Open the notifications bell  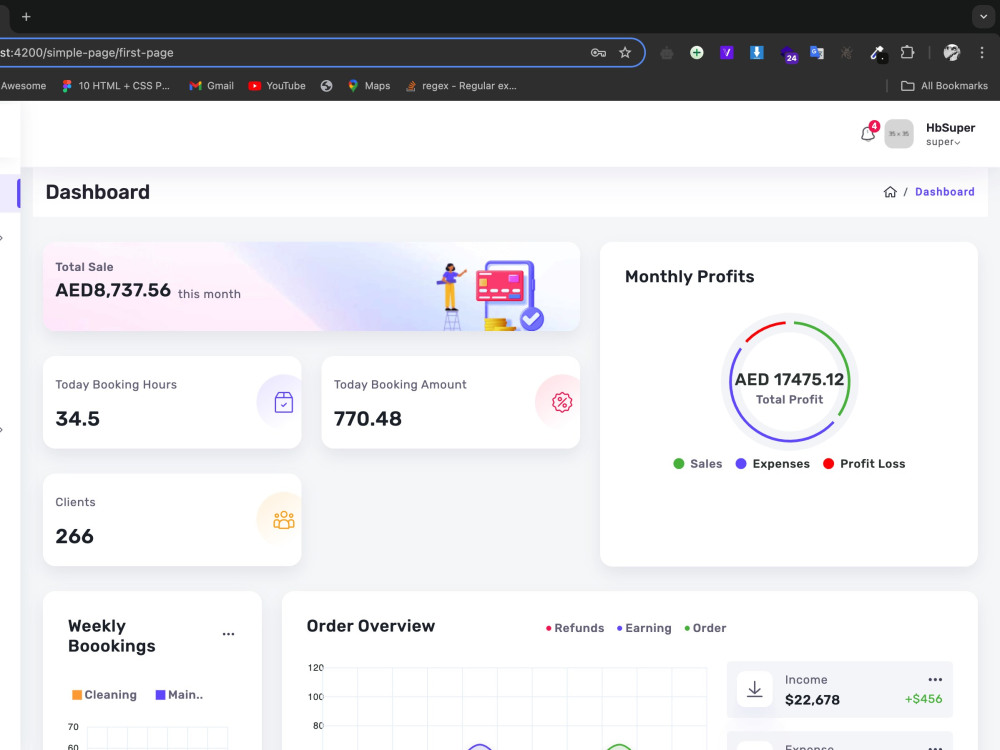(868, 133)
